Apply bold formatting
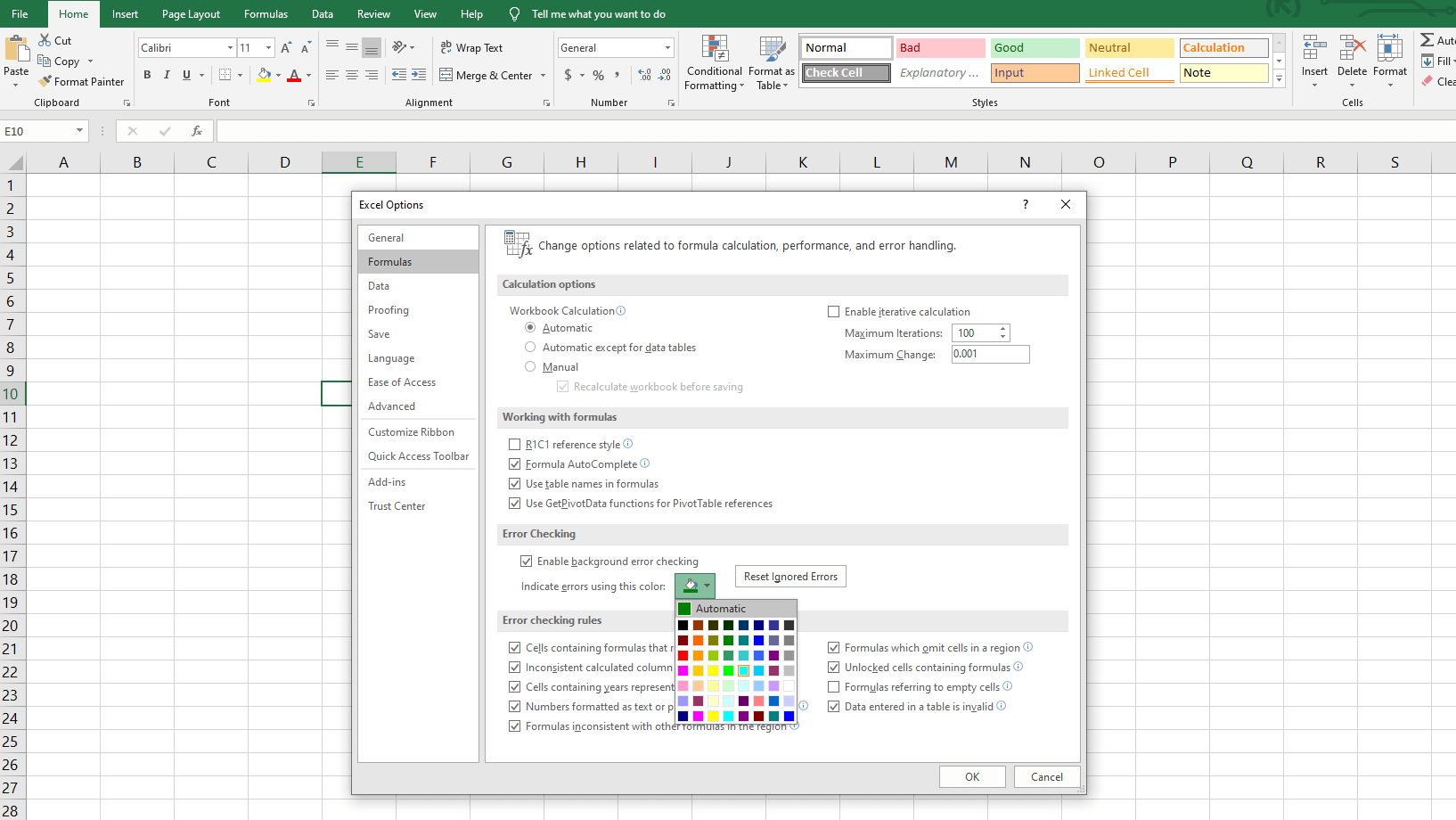 tap(148, 75)
